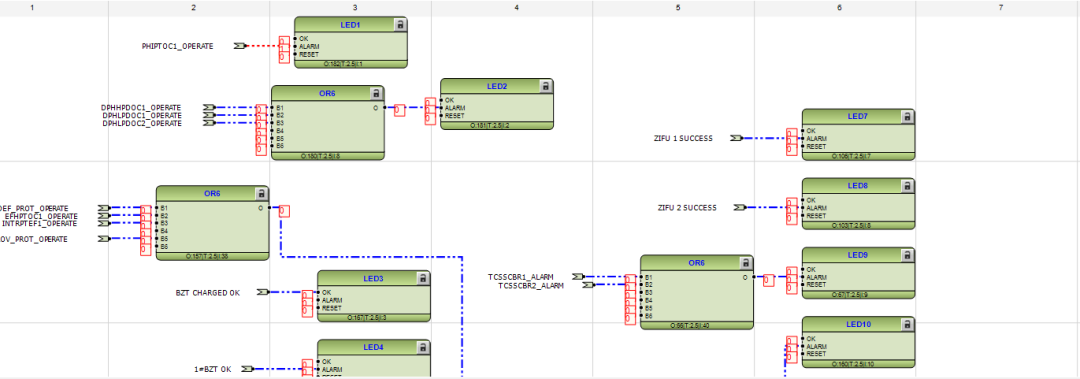Select the LED4 block title
This screenshot has width=1080, height=379.
tap(373, 347)
